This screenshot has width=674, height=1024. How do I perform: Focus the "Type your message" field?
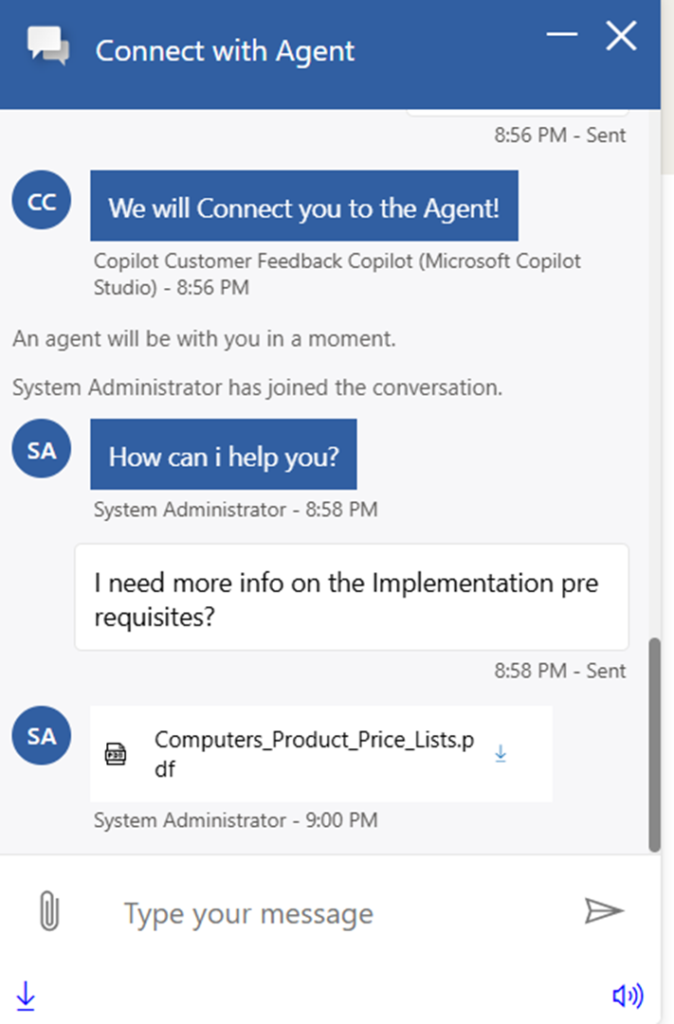pyautogui.click(x=330, y=913)
